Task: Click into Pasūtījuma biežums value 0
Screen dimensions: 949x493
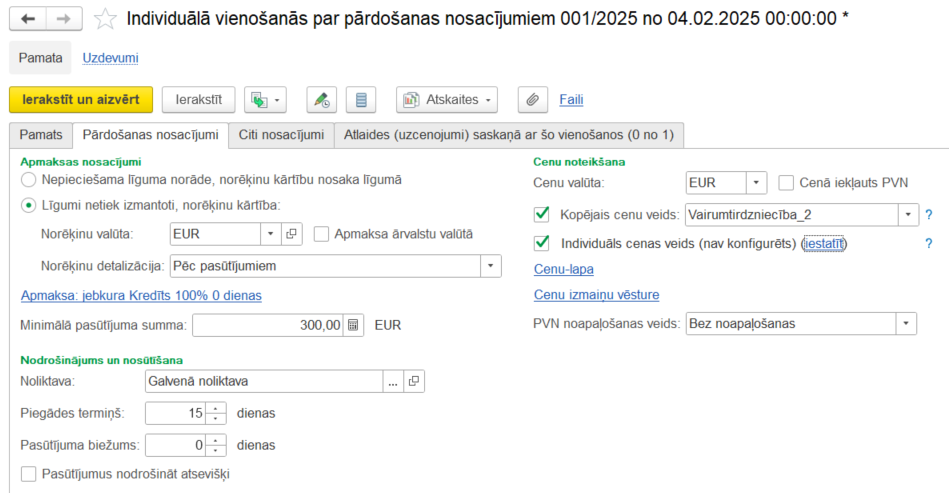Action: click(x=176, y=445)
